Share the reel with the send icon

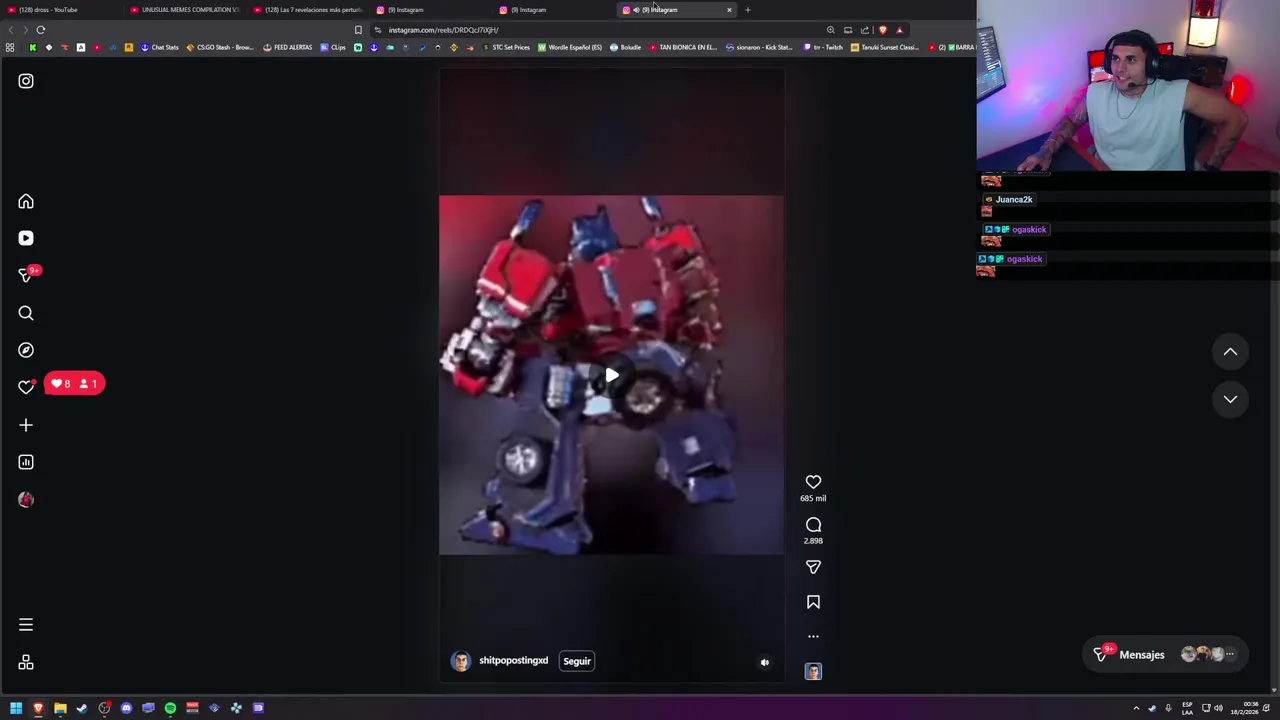click(813, 567)
